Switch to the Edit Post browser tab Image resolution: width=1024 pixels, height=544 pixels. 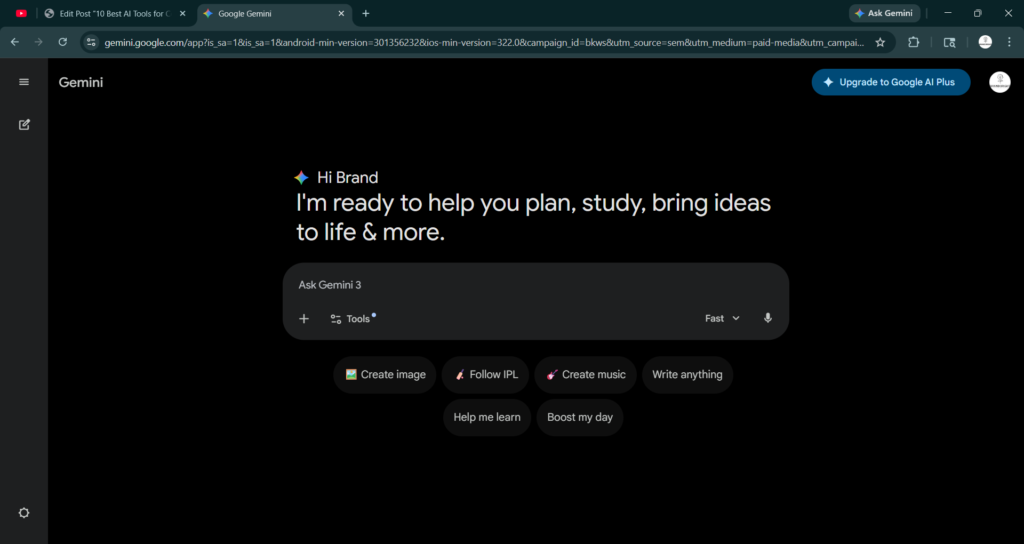pos(112,14)
